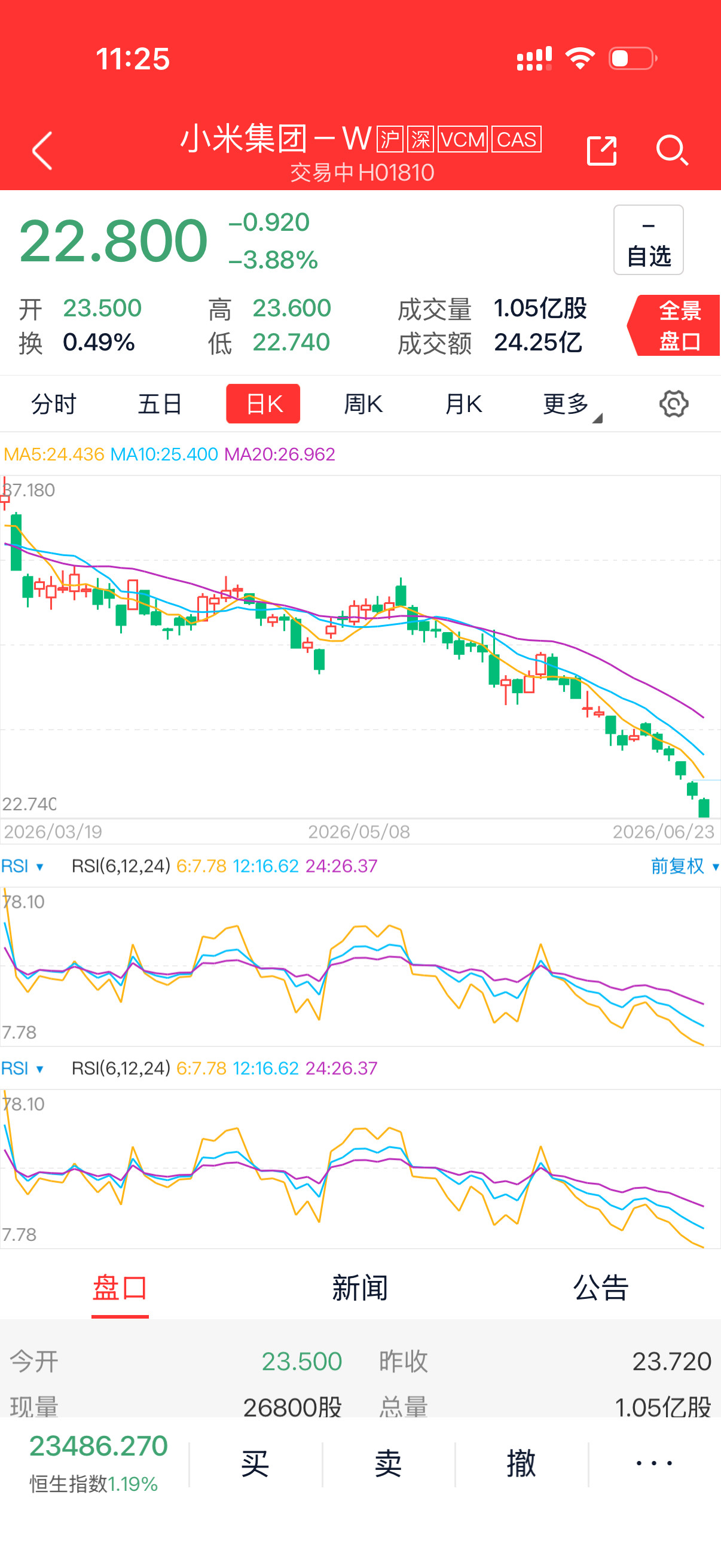
Task: Remove stock from 自选 watchlist
Action: point(648,240)
